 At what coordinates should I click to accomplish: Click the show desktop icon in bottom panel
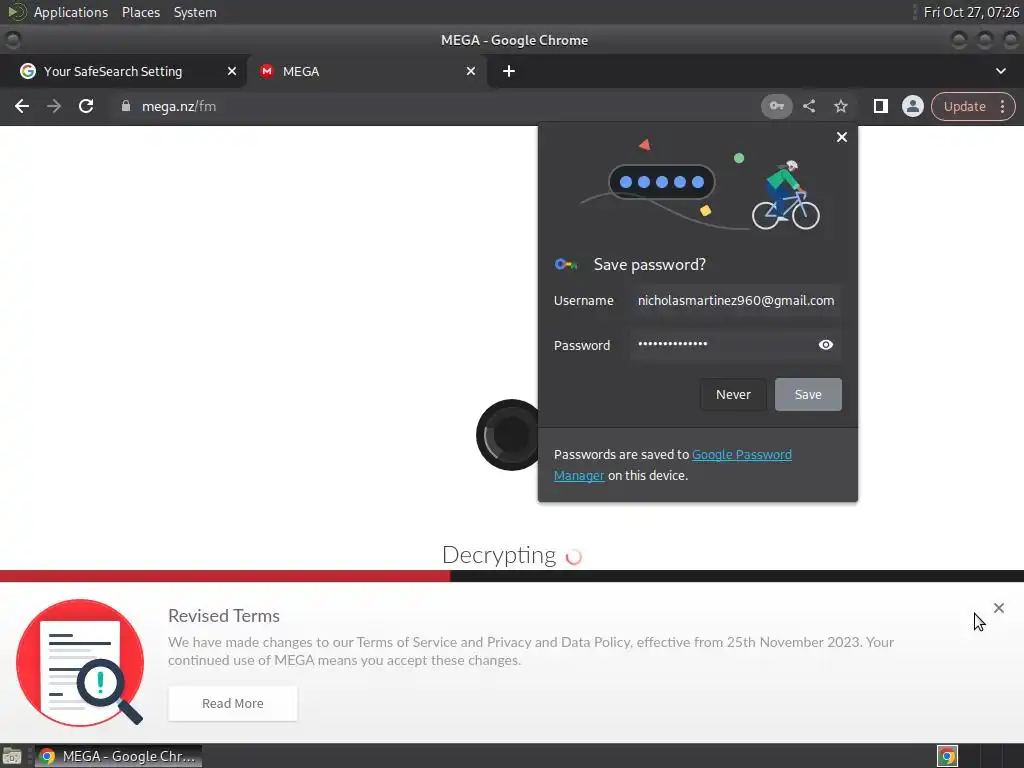coord(12,756)
